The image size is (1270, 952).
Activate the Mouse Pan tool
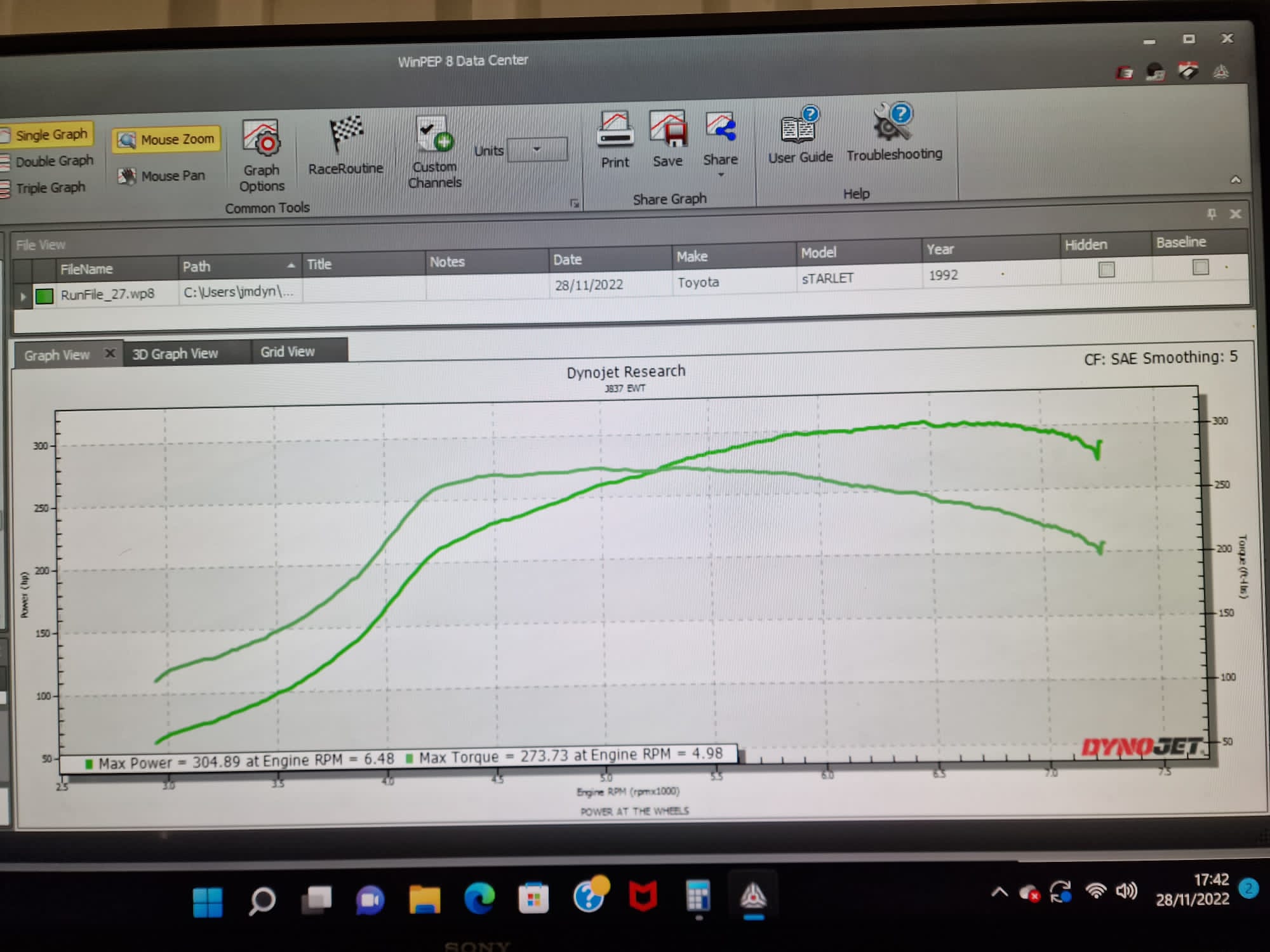pos(162,176)
